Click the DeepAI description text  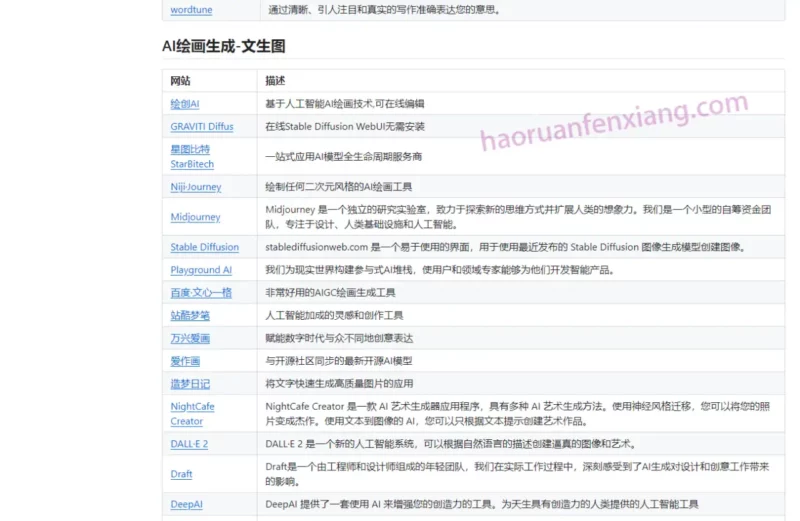coord(481,504)
